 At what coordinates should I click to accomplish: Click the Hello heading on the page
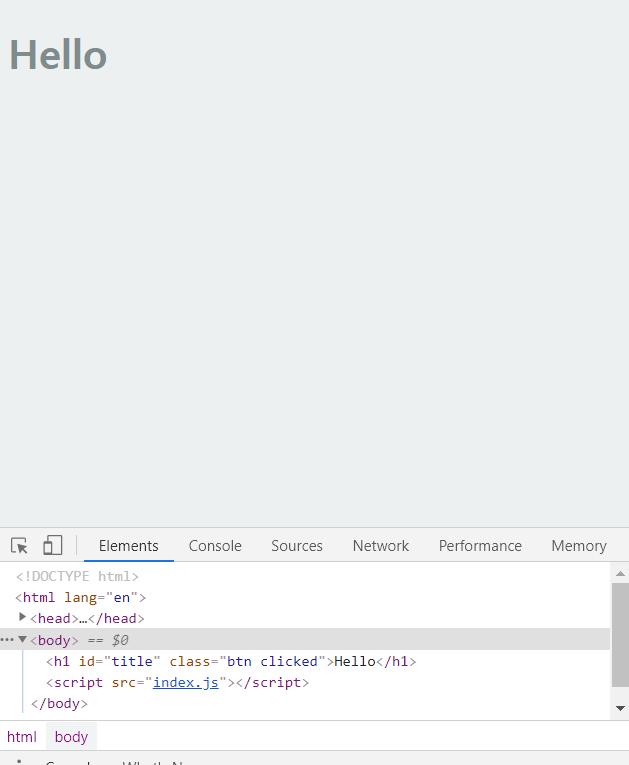(x=58, y=55)
